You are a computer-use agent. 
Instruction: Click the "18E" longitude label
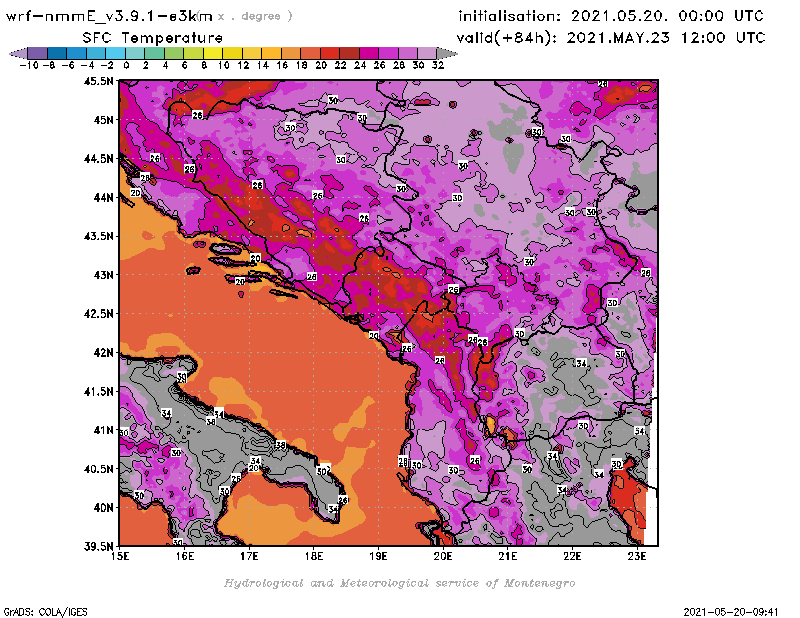(314, 556)
